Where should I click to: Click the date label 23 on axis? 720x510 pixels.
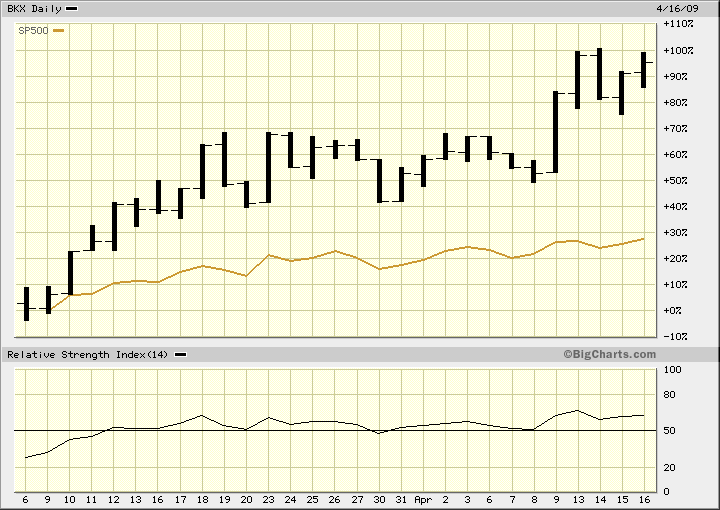(269, 499)
